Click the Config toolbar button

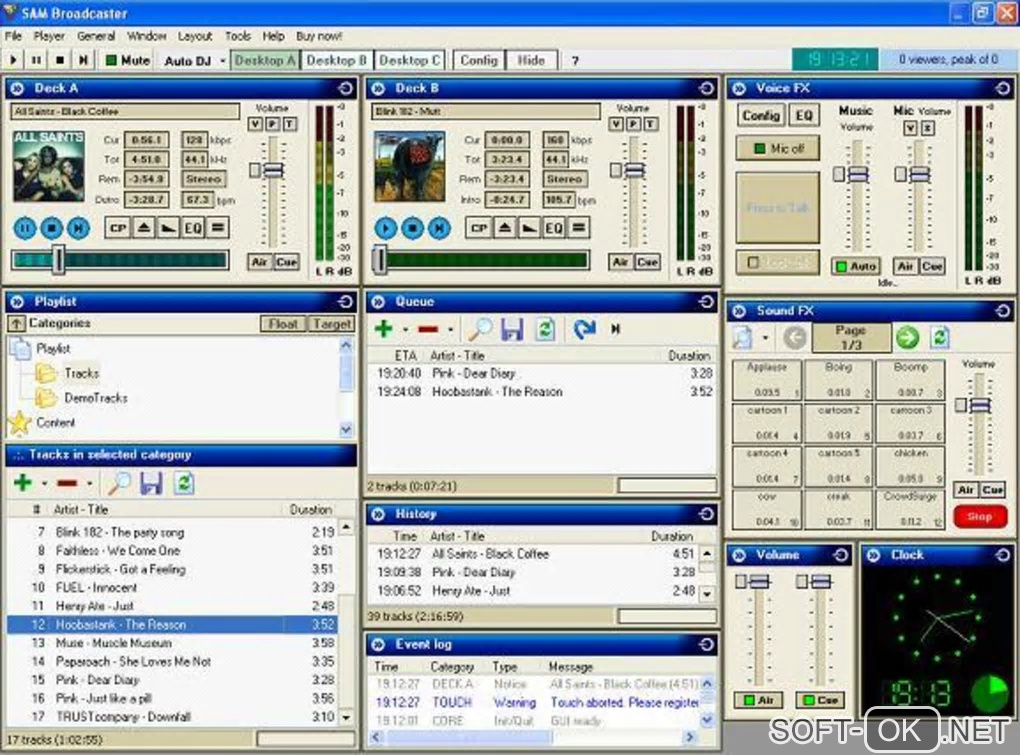coord(479,60)
